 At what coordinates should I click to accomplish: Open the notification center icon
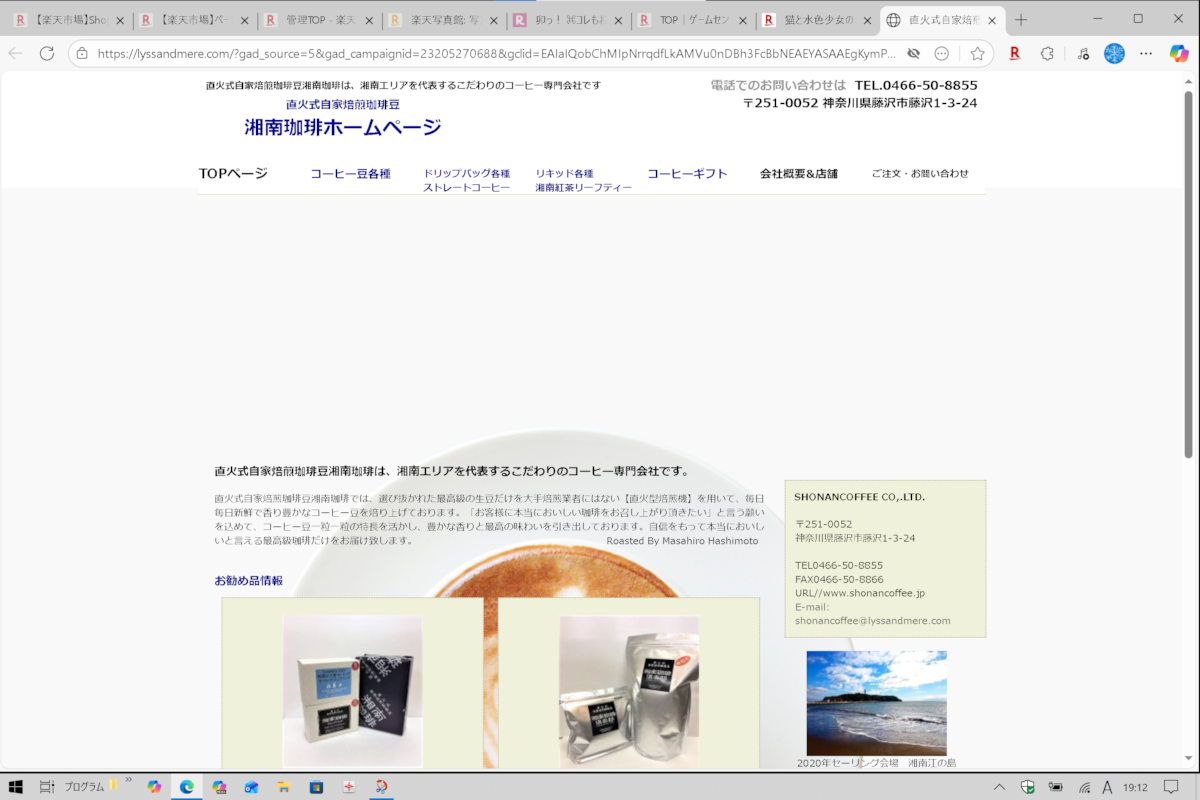(1171, 787)
